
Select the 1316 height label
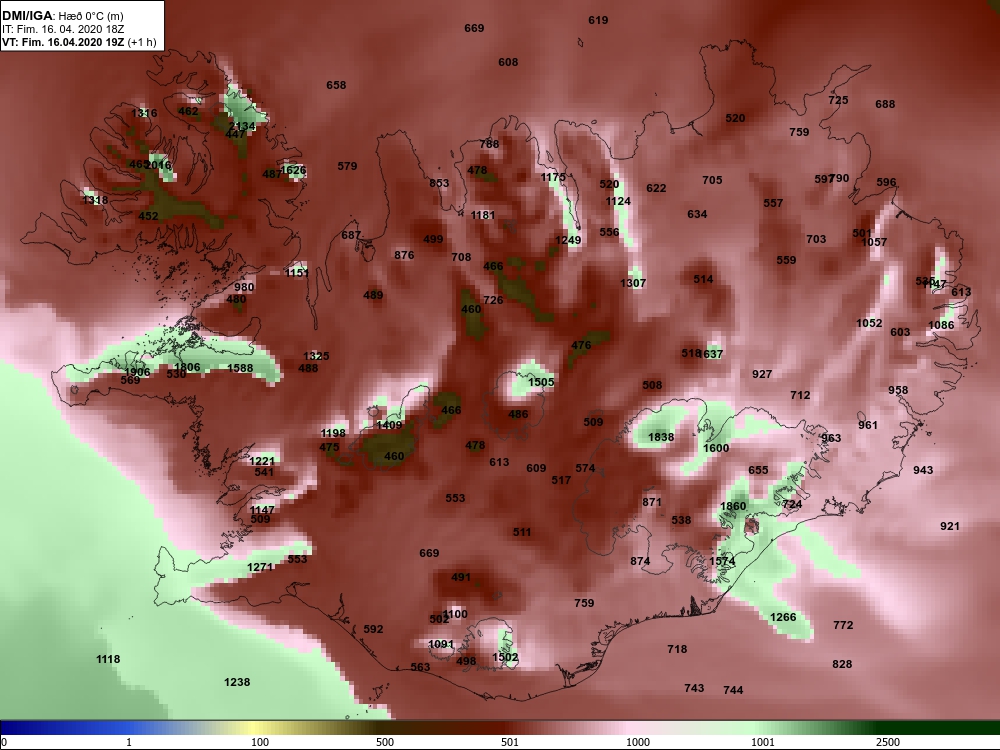tap(144, 114)
